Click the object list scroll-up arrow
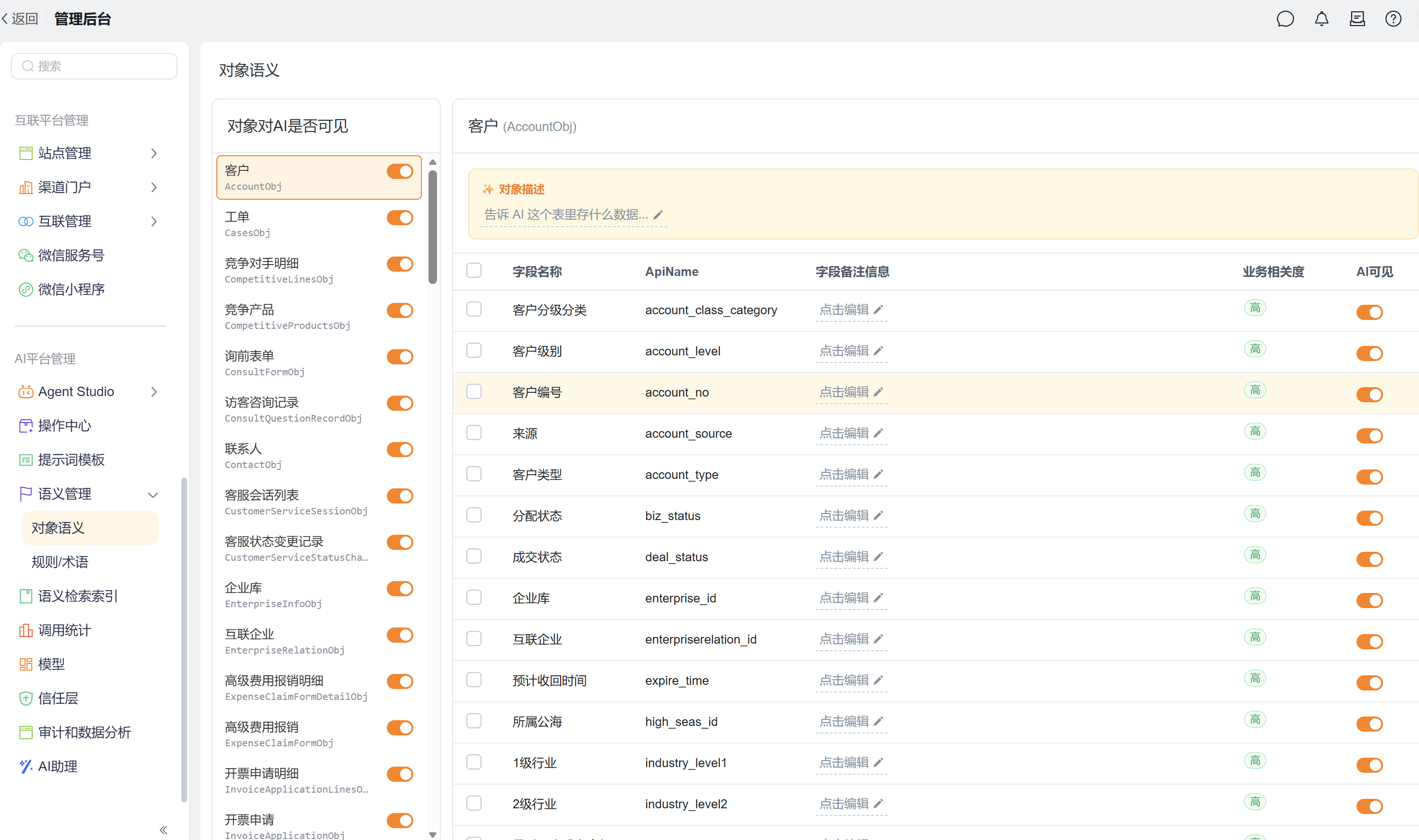1419x840 pixels. pos(433,162)
